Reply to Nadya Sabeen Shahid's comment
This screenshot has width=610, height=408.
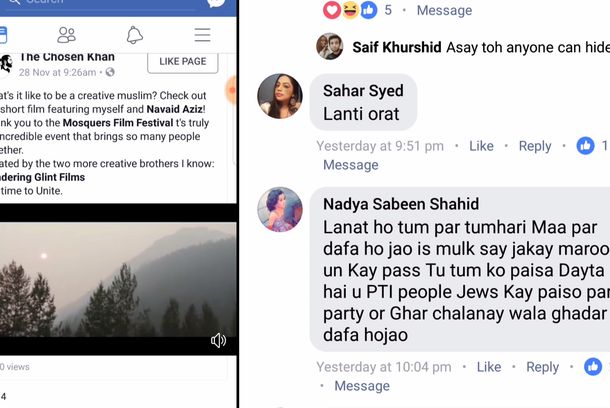click(x=543, y=367)
